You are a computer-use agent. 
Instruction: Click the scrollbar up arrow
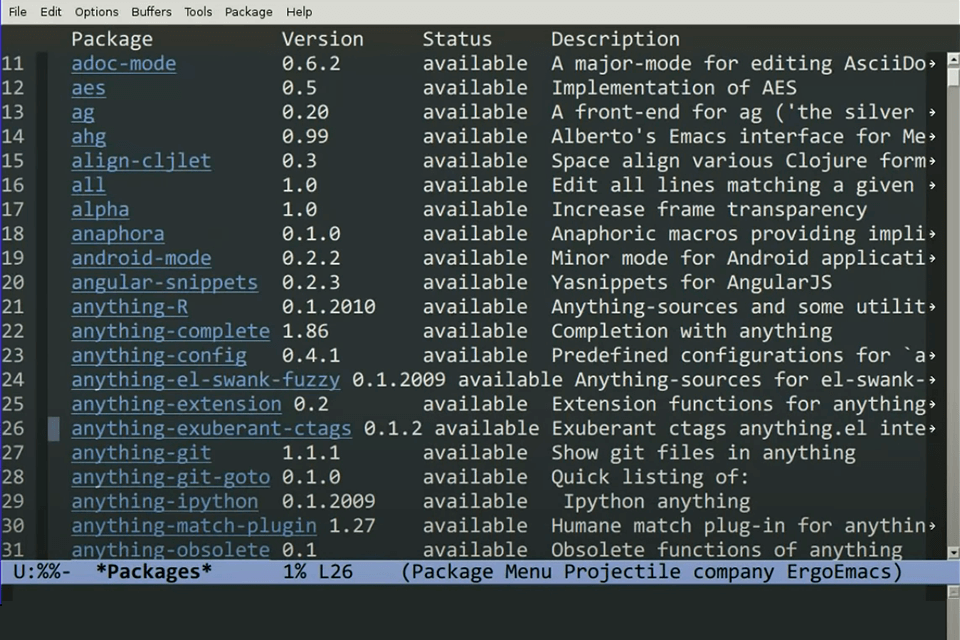pyautogui.click(x=953, y=59)
